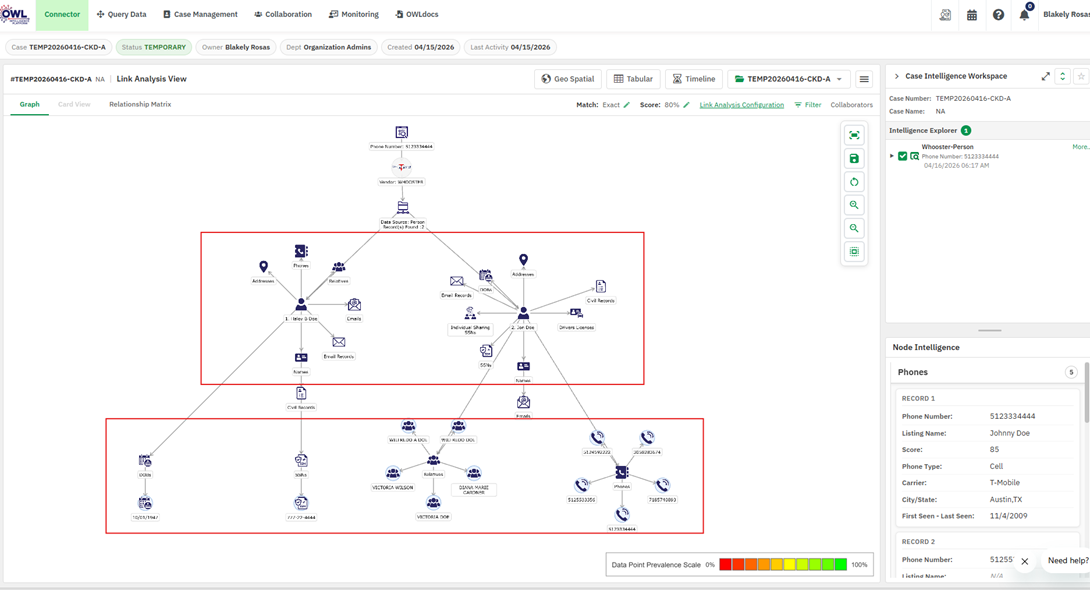The width and height of the screenshot is (1090, 590).
Task: Click the red end of the prevalence scale
Action: 725,564
